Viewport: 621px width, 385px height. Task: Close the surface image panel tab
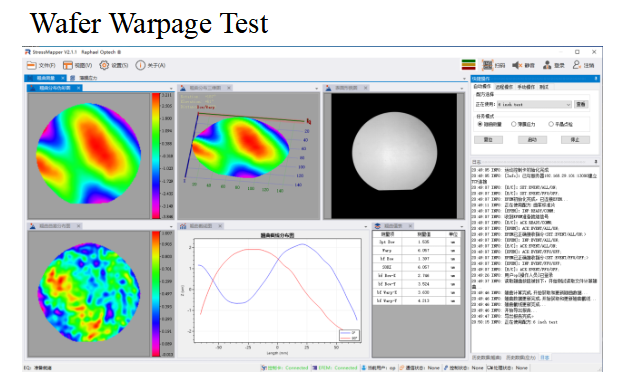coord(366,88)
